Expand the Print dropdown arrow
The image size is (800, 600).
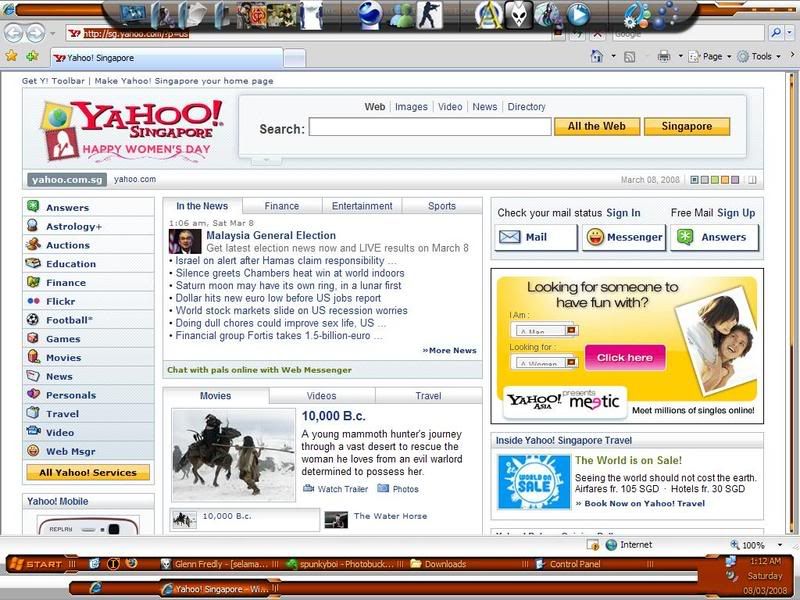(x=680, y=56)
